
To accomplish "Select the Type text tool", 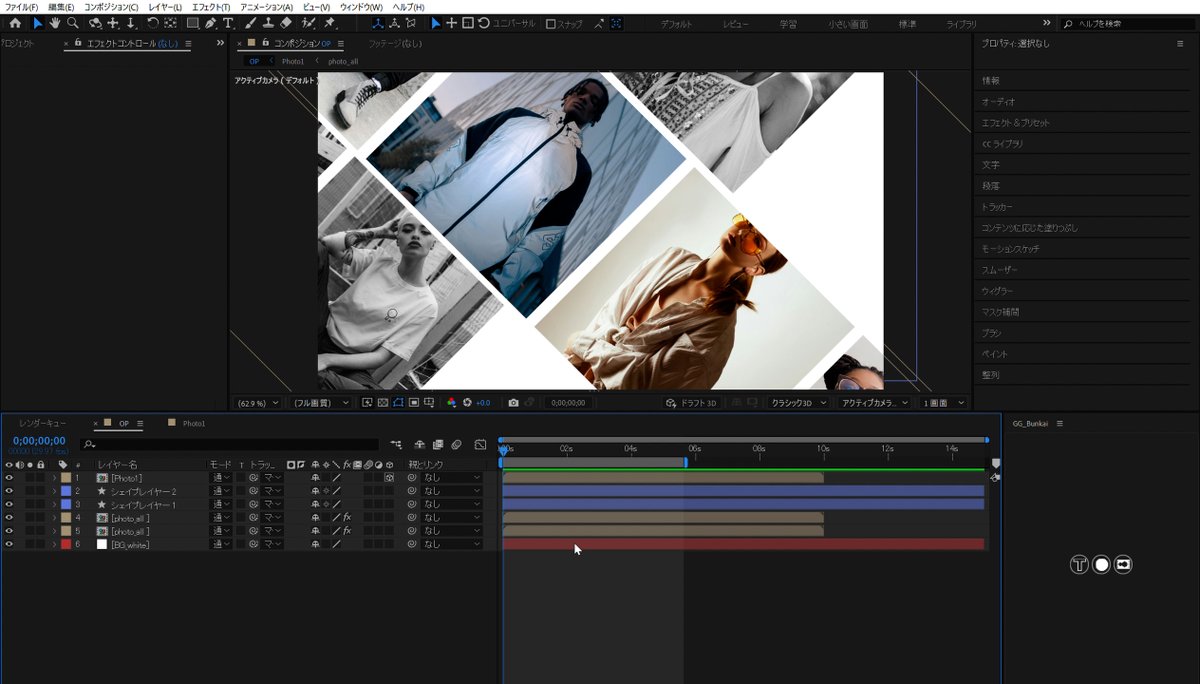I will point(228,23).
